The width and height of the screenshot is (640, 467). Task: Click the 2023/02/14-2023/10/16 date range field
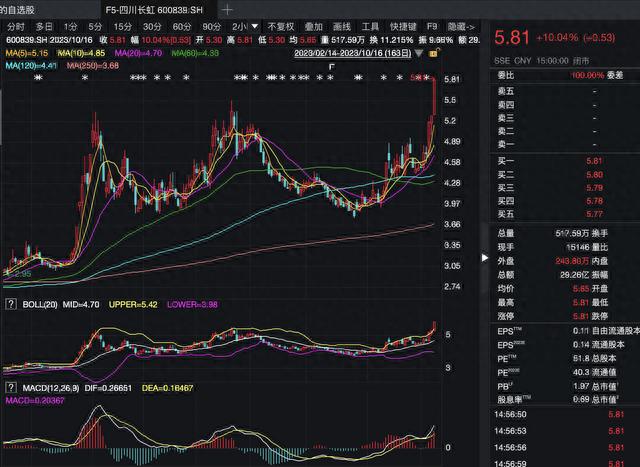click(x=353, y=53)
